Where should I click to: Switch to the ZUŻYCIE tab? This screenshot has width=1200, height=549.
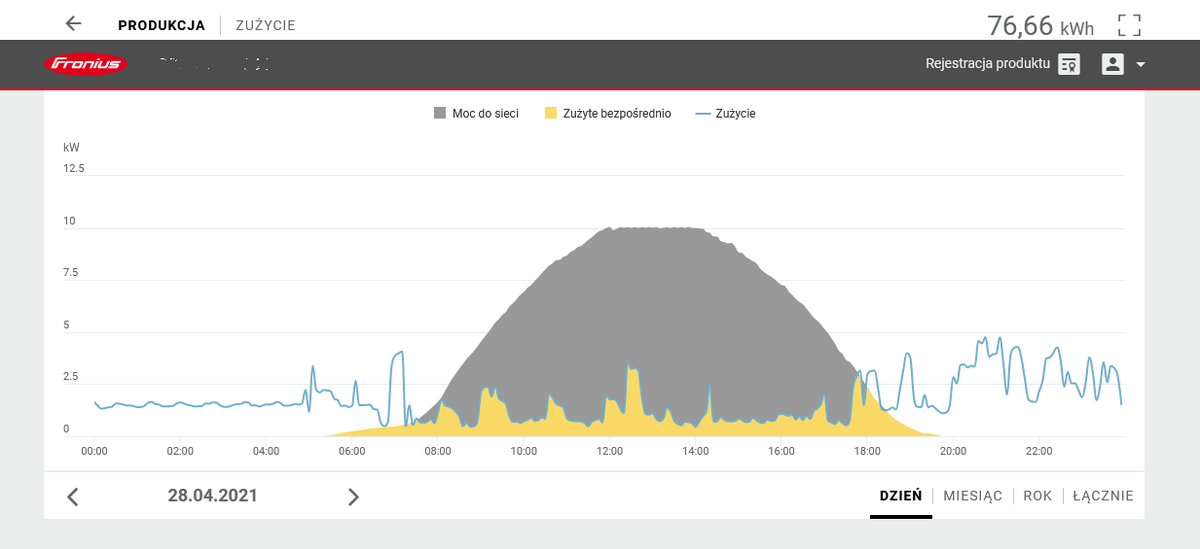coord(265,25)
